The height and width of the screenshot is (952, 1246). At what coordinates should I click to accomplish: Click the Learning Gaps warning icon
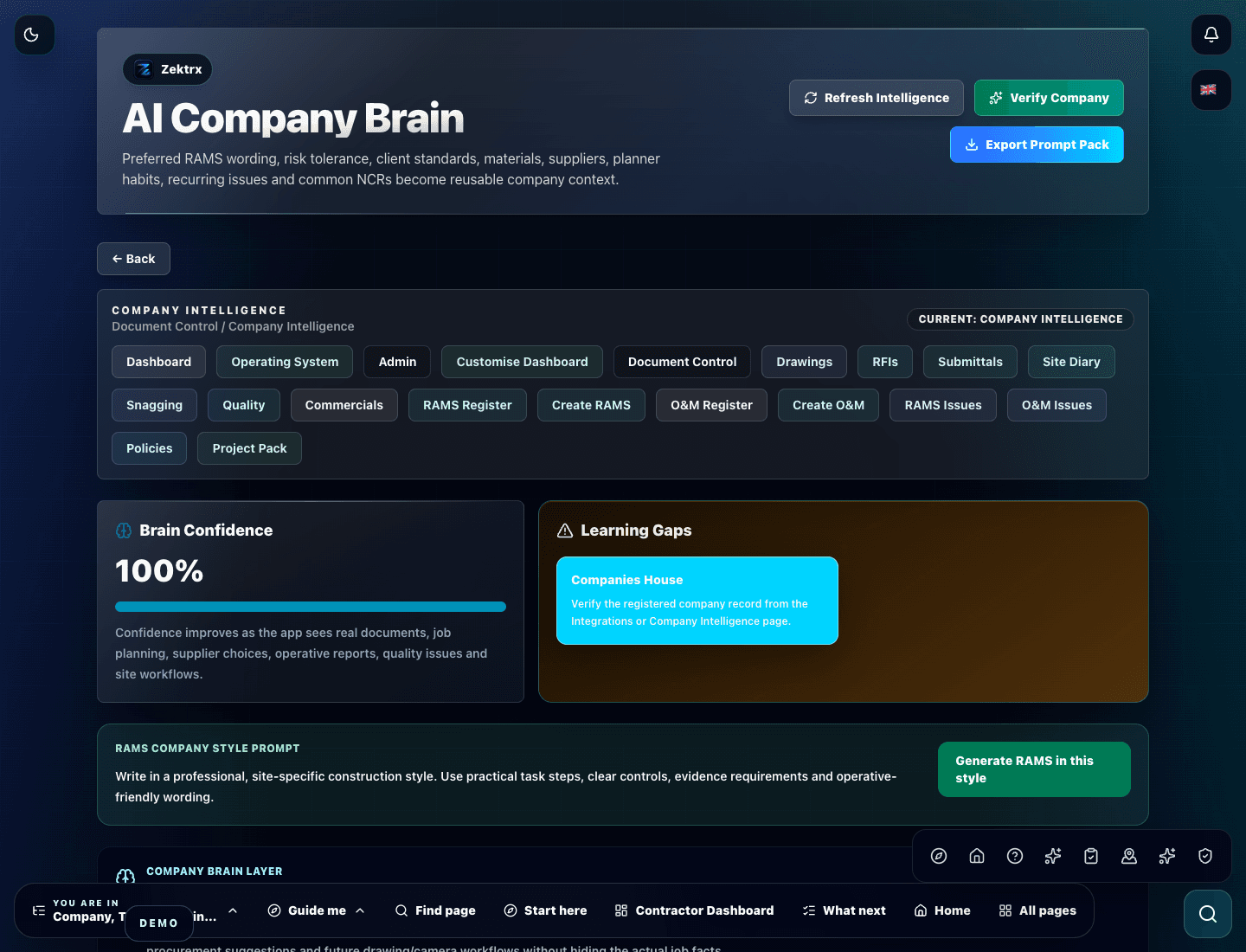(565, 531)
